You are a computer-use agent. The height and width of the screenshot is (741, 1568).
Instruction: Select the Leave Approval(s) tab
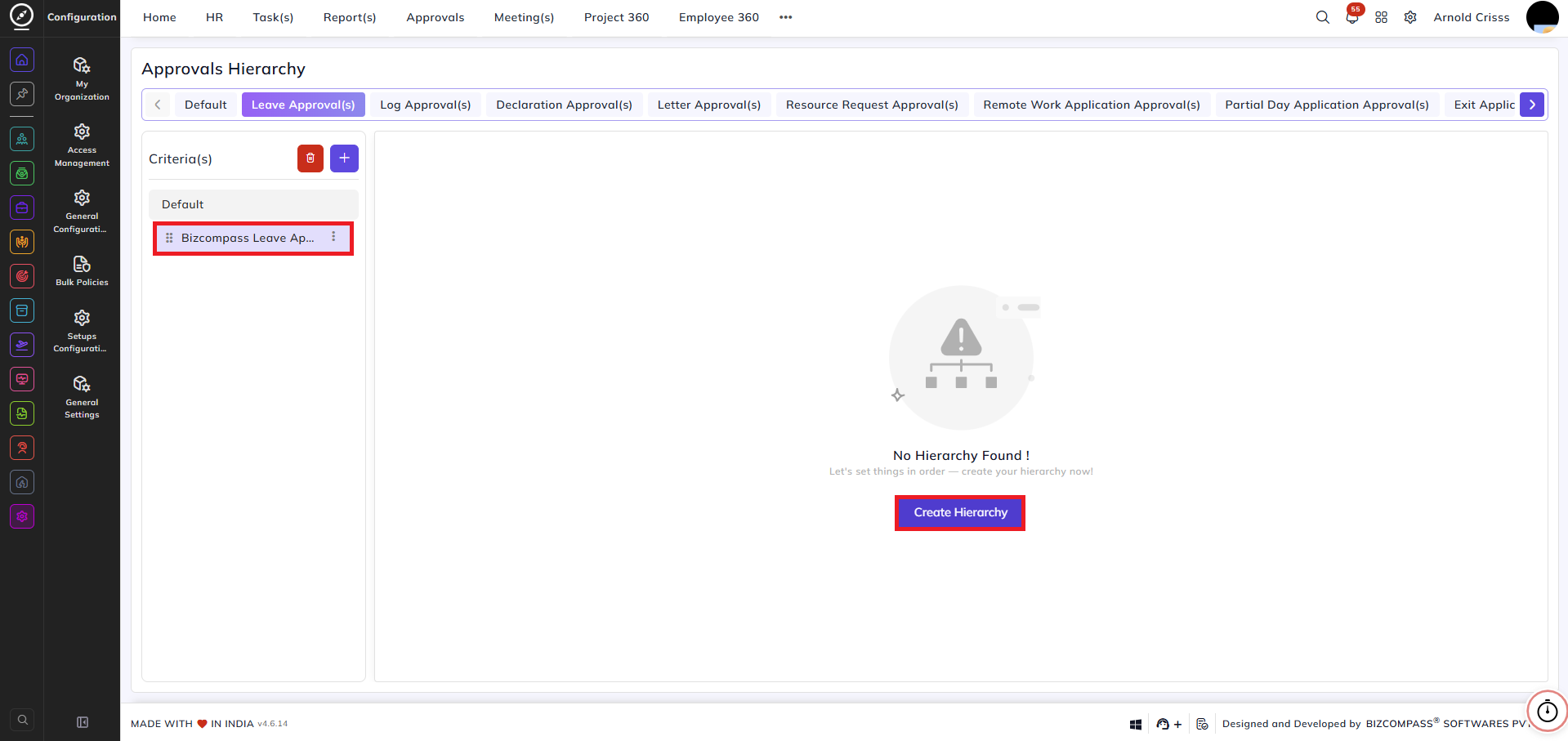click(303, 105)
